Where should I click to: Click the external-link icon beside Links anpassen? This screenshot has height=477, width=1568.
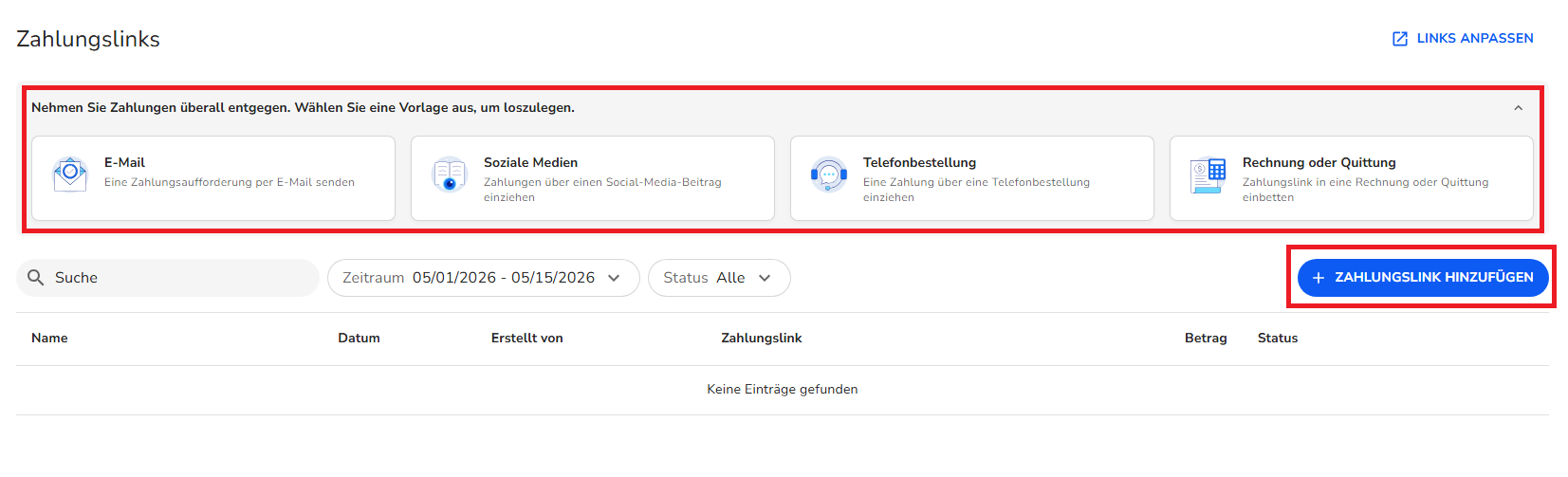(x=1400, y=39)
